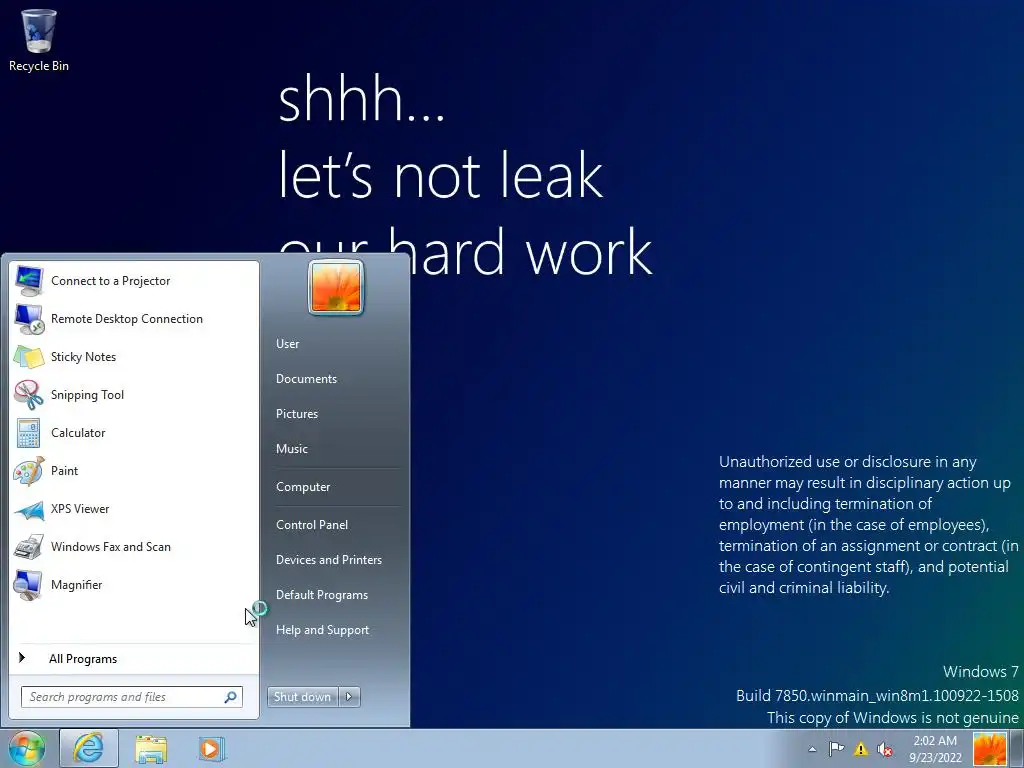Click the muted volume tray icon
The image size is (1024, 768).
[x=885, y=749]
